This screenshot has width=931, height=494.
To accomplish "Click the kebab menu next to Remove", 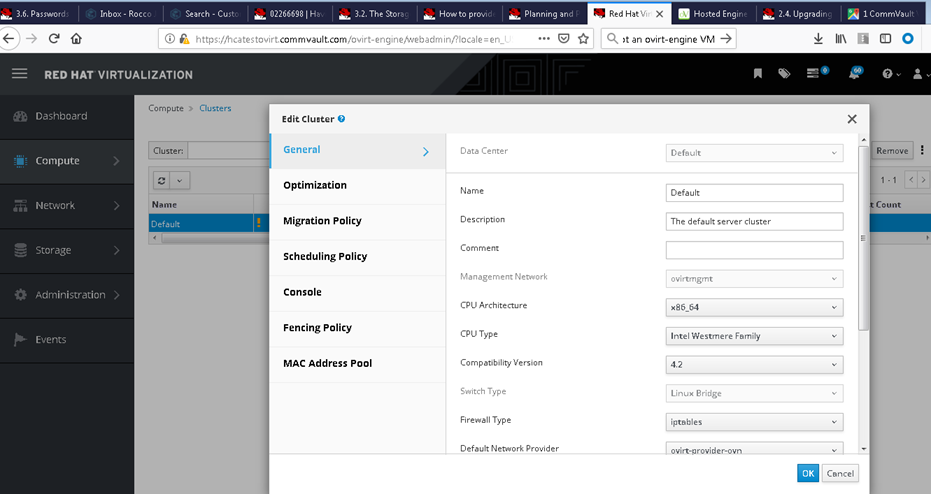I will pyautogui.click(x=922, y=150).
